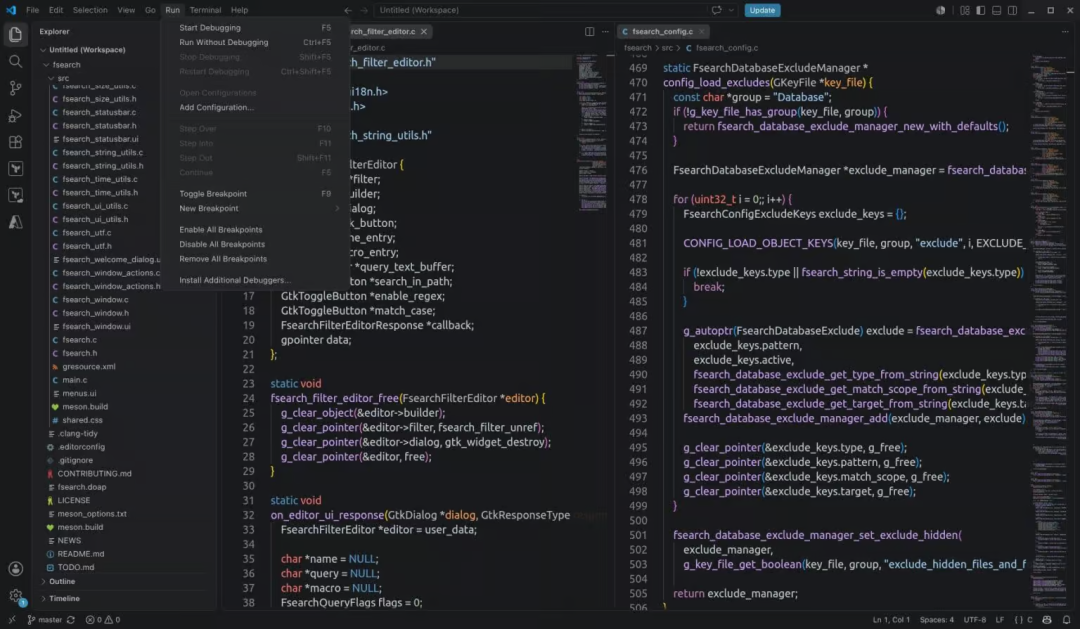Choose Start Debugging from Run menu
The width and height of the screenshot is (1080, 629).
click(255, 28)
